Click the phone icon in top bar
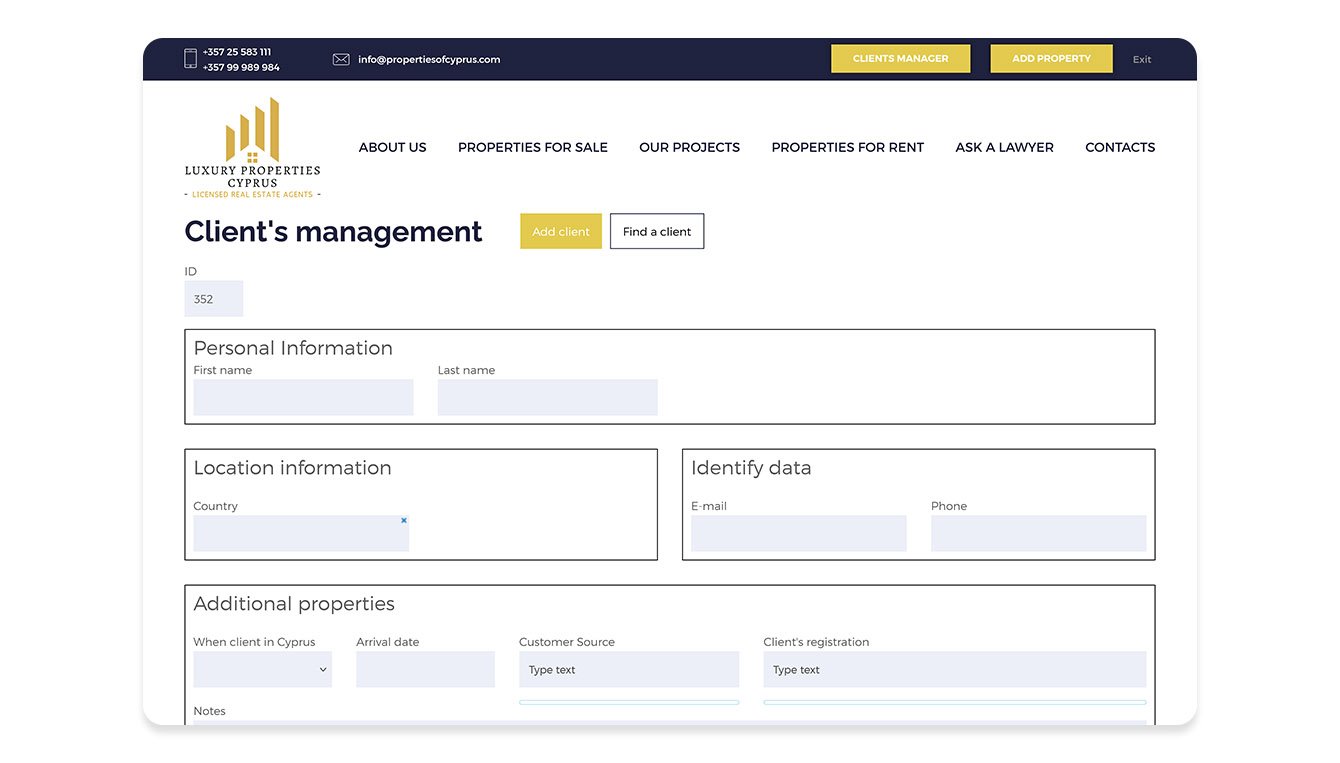Image resolution: width=1340 pixels, height=763 pixels. 190,59
